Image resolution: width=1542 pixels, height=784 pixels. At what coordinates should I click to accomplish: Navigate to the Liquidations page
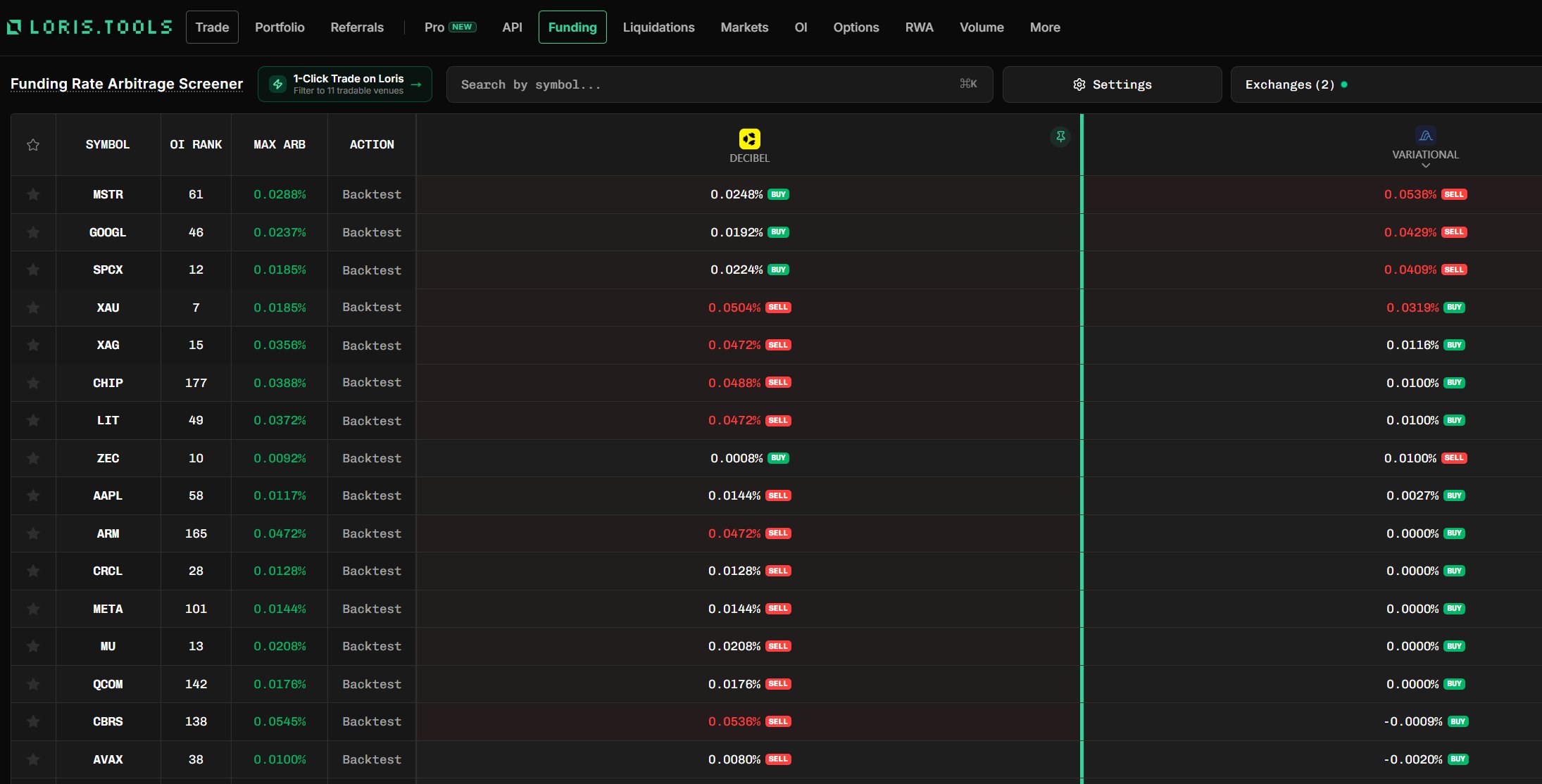(x=658, y=27)
